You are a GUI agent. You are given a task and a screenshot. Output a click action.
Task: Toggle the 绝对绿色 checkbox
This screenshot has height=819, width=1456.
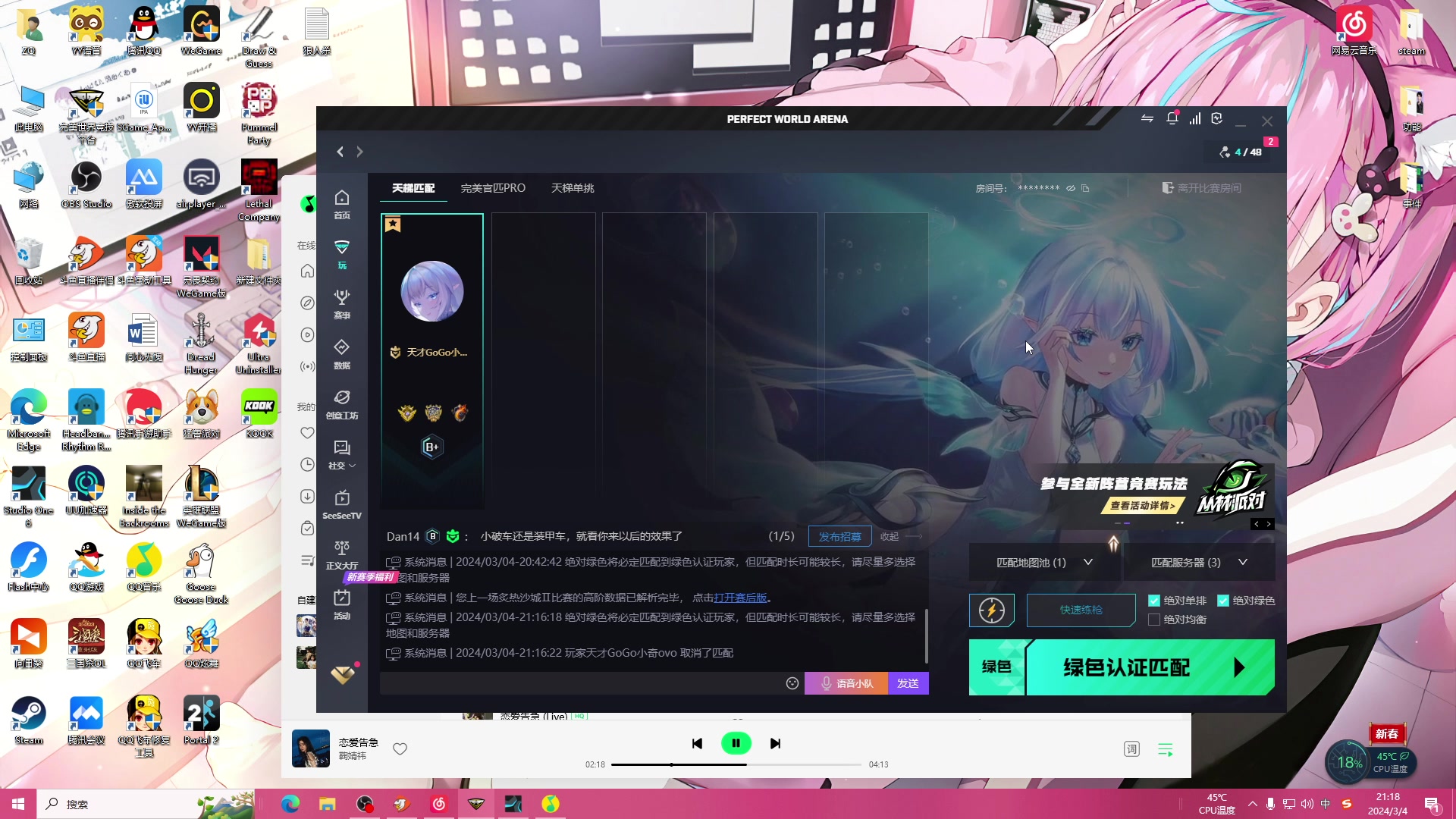[x=1223, y=601]
